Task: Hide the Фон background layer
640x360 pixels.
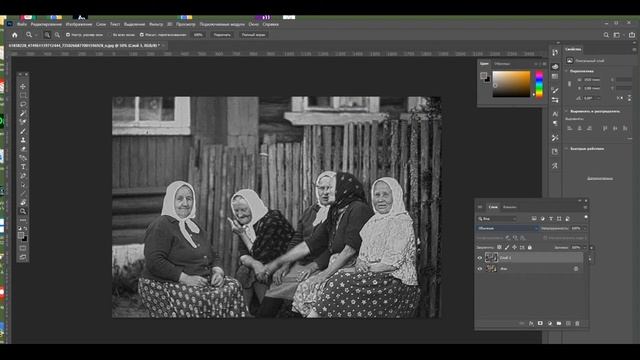Action: [480, 269]
